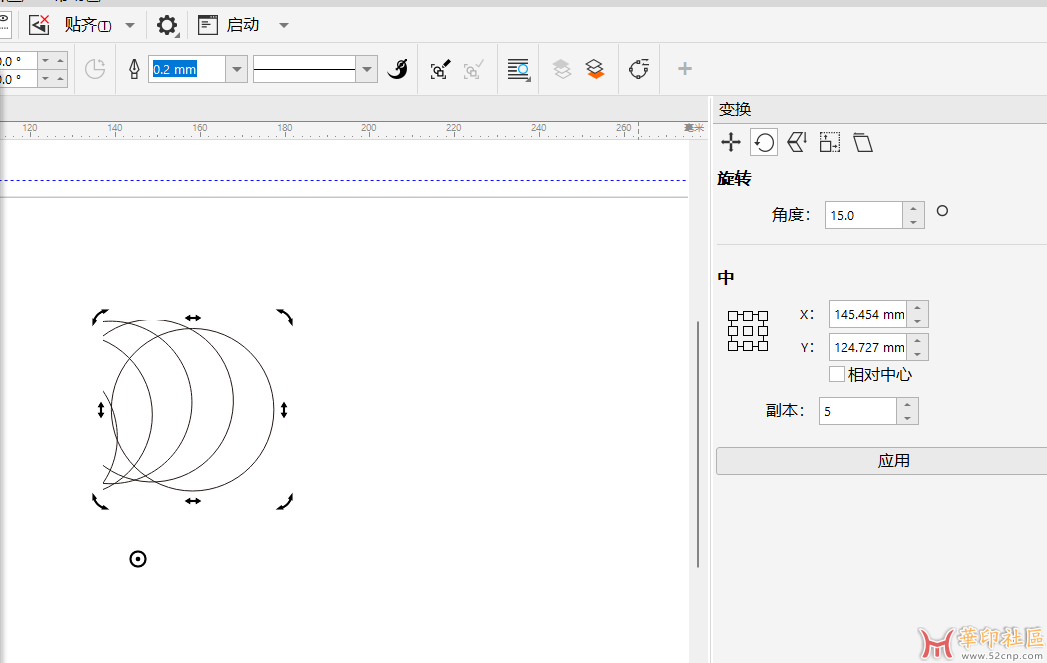
Task: Click the copy properties eyedropper icon
Action: pos(440,69)
